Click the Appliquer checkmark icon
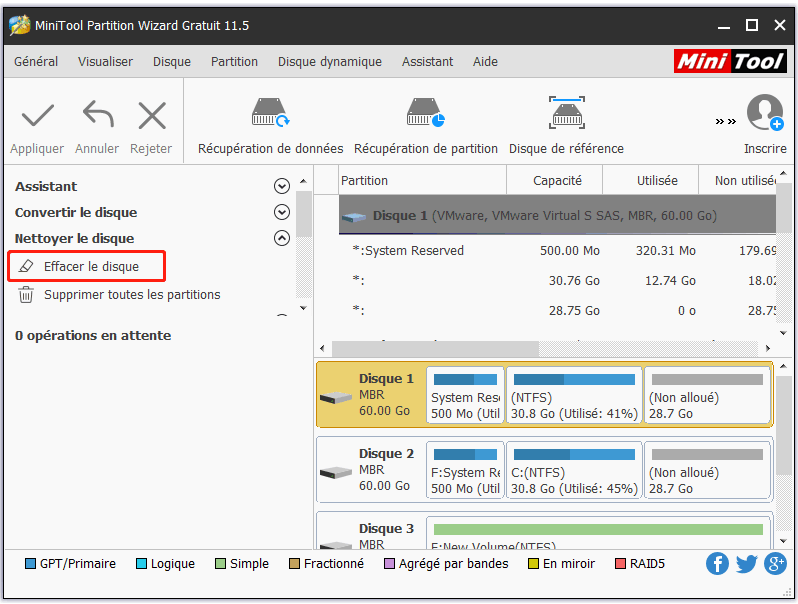 coord(38,116)
